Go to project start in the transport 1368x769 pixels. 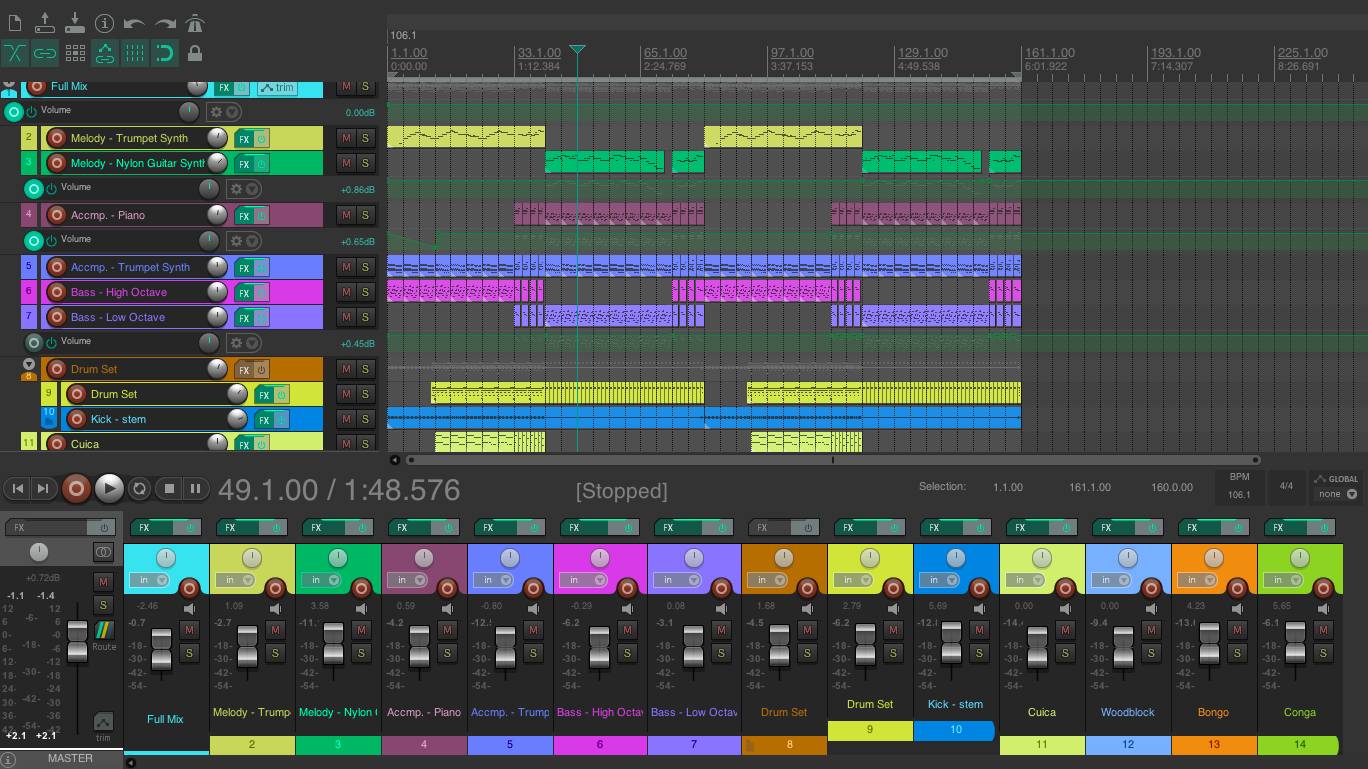point(17,488)
